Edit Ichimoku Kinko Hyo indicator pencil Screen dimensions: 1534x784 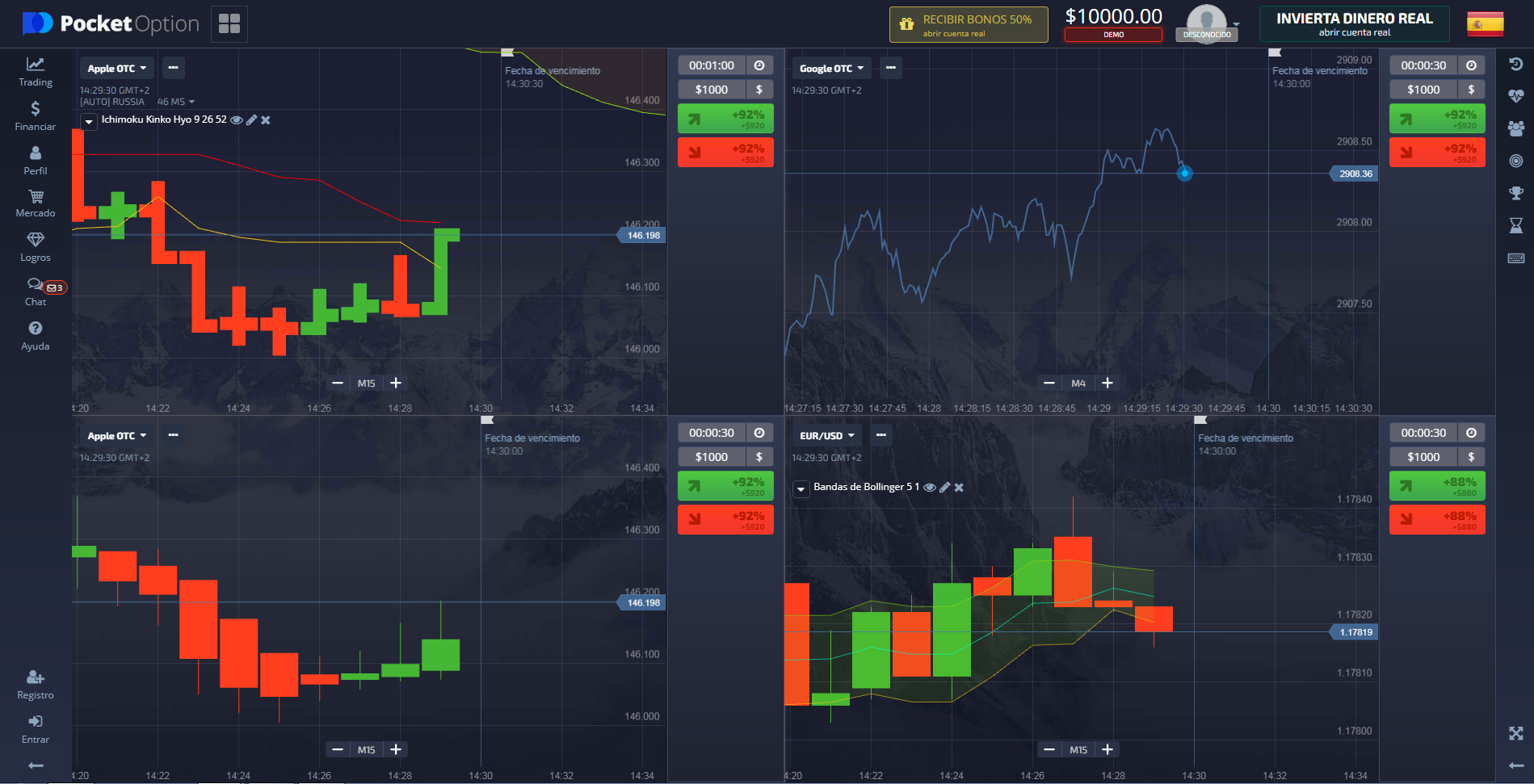pos(251,119)
